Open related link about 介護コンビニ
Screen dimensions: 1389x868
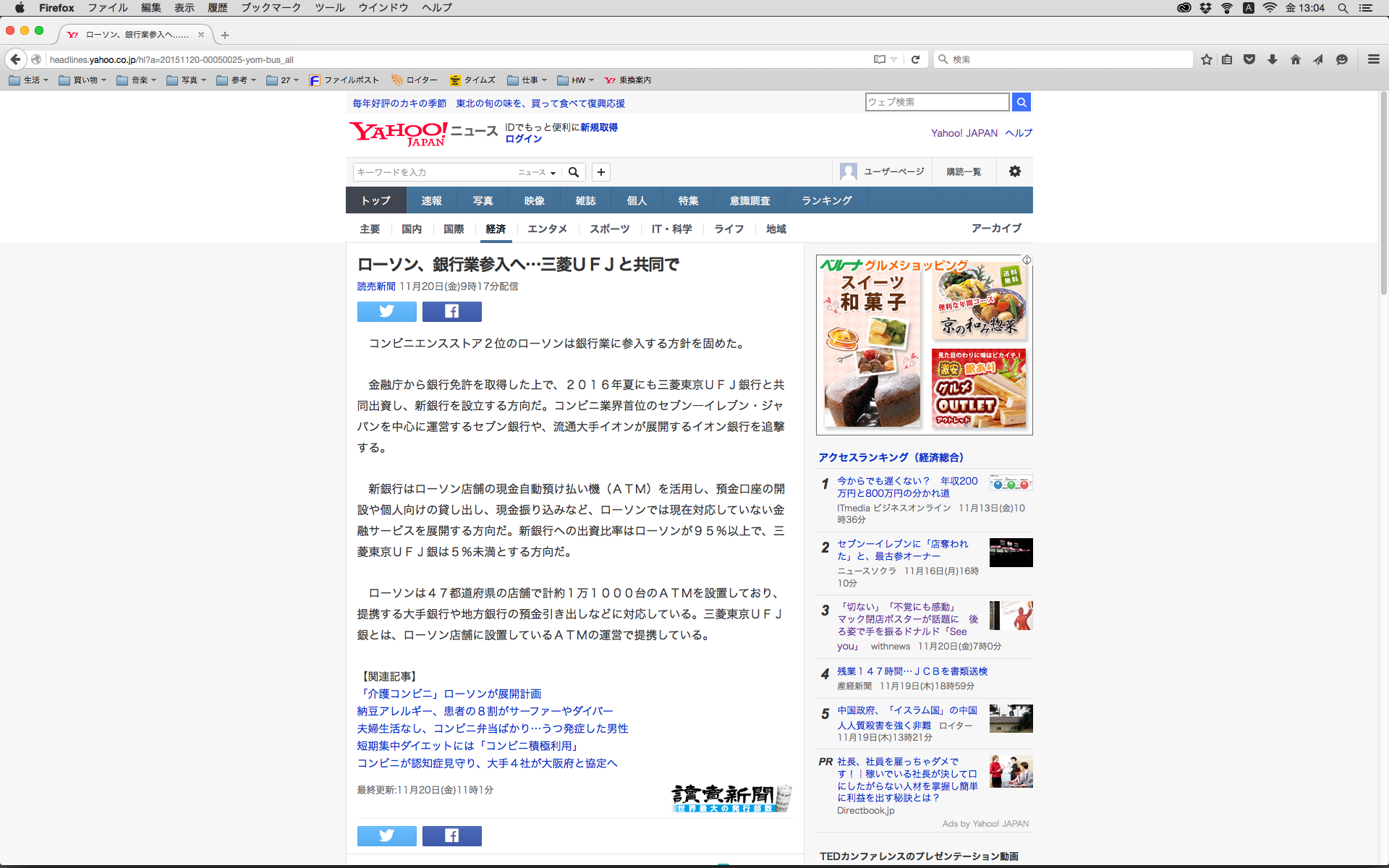pos(449,694)
